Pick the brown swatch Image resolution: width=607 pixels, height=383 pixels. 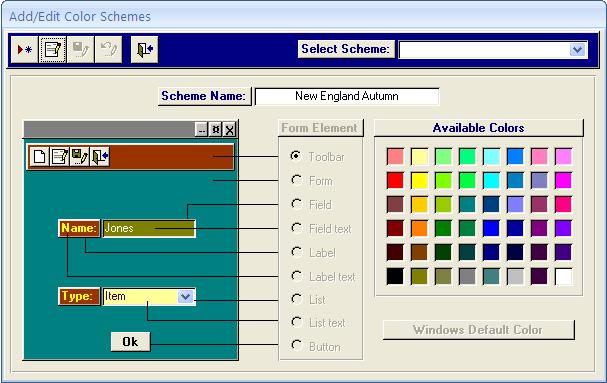tap(419, 252)
